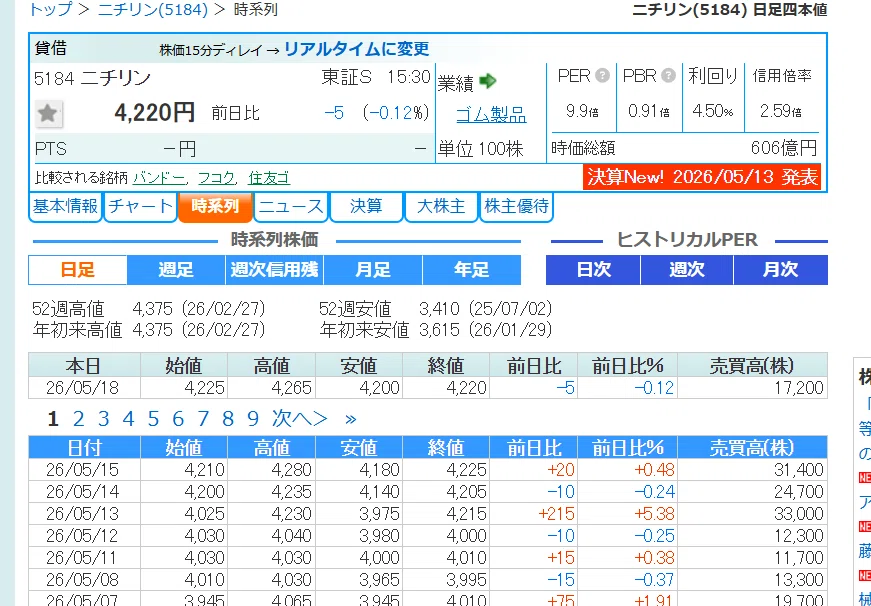Image resolution: width=871 pixels, height=606 pixels.
Task: Click the PER help question mark icon
Action: (x=602, y=75)
